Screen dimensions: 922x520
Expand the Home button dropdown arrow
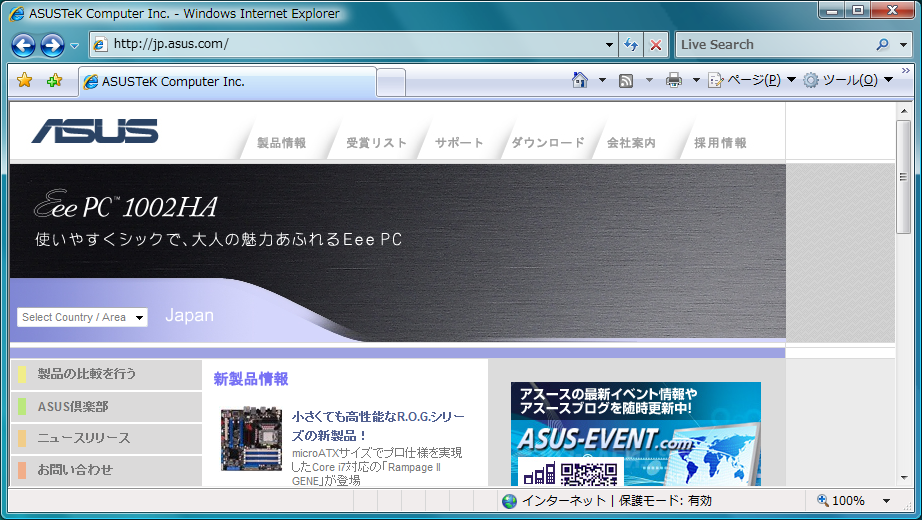click(602, 80)
